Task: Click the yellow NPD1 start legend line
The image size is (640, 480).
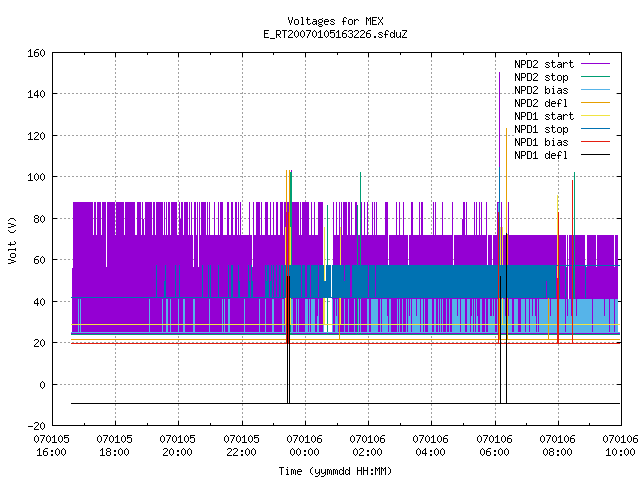Action: point(596,116)
